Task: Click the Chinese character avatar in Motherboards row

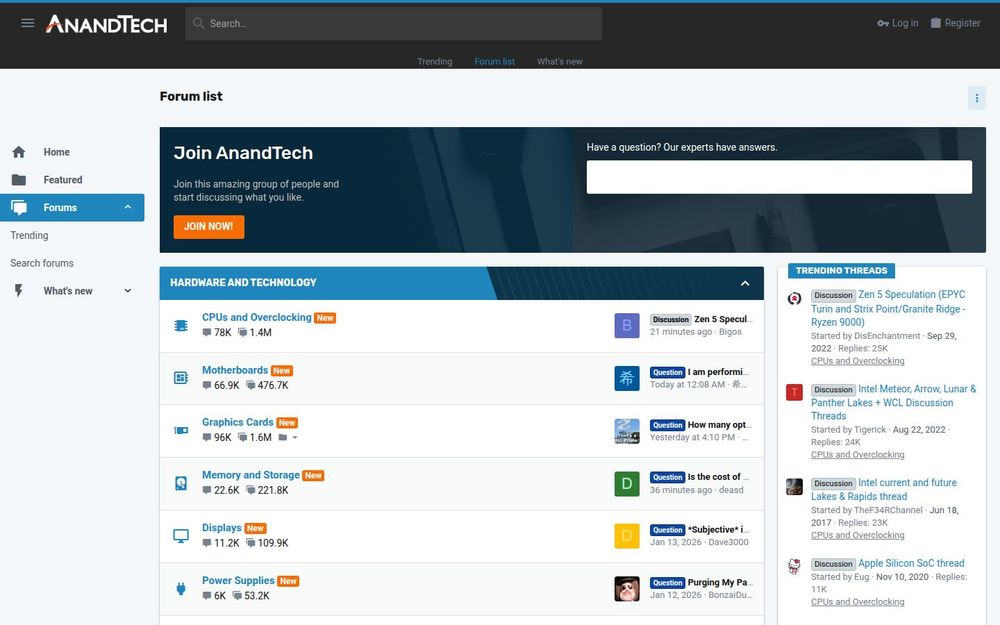Action: (x=627, y=378)
